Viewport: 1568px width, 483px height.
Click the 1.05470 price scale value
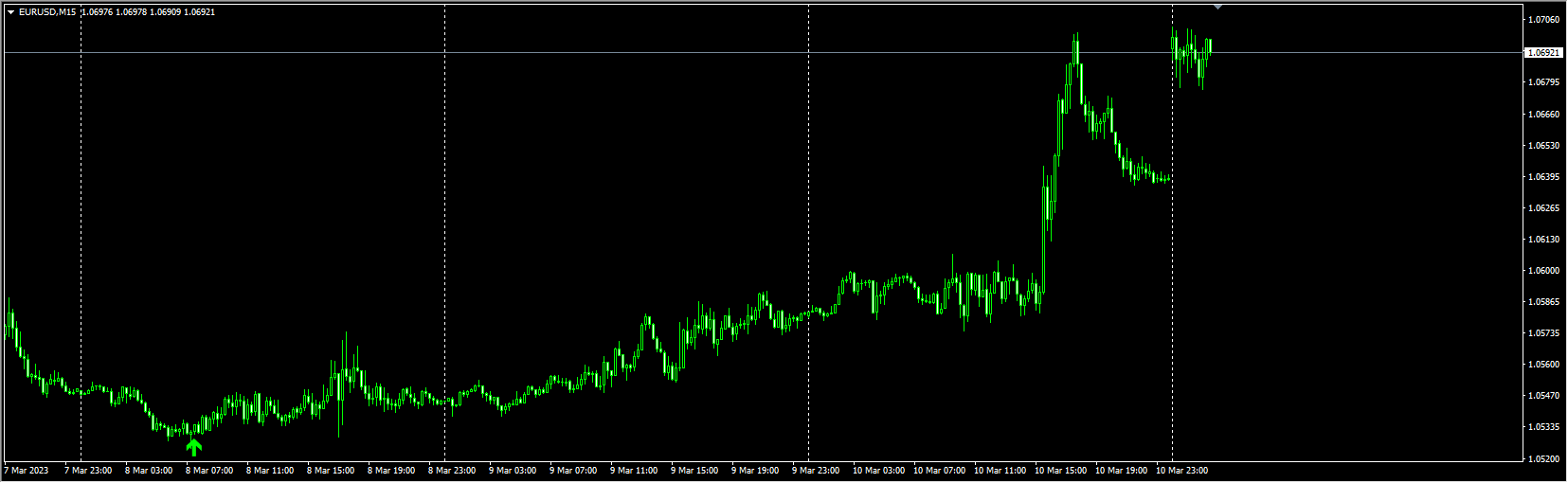1544,395
